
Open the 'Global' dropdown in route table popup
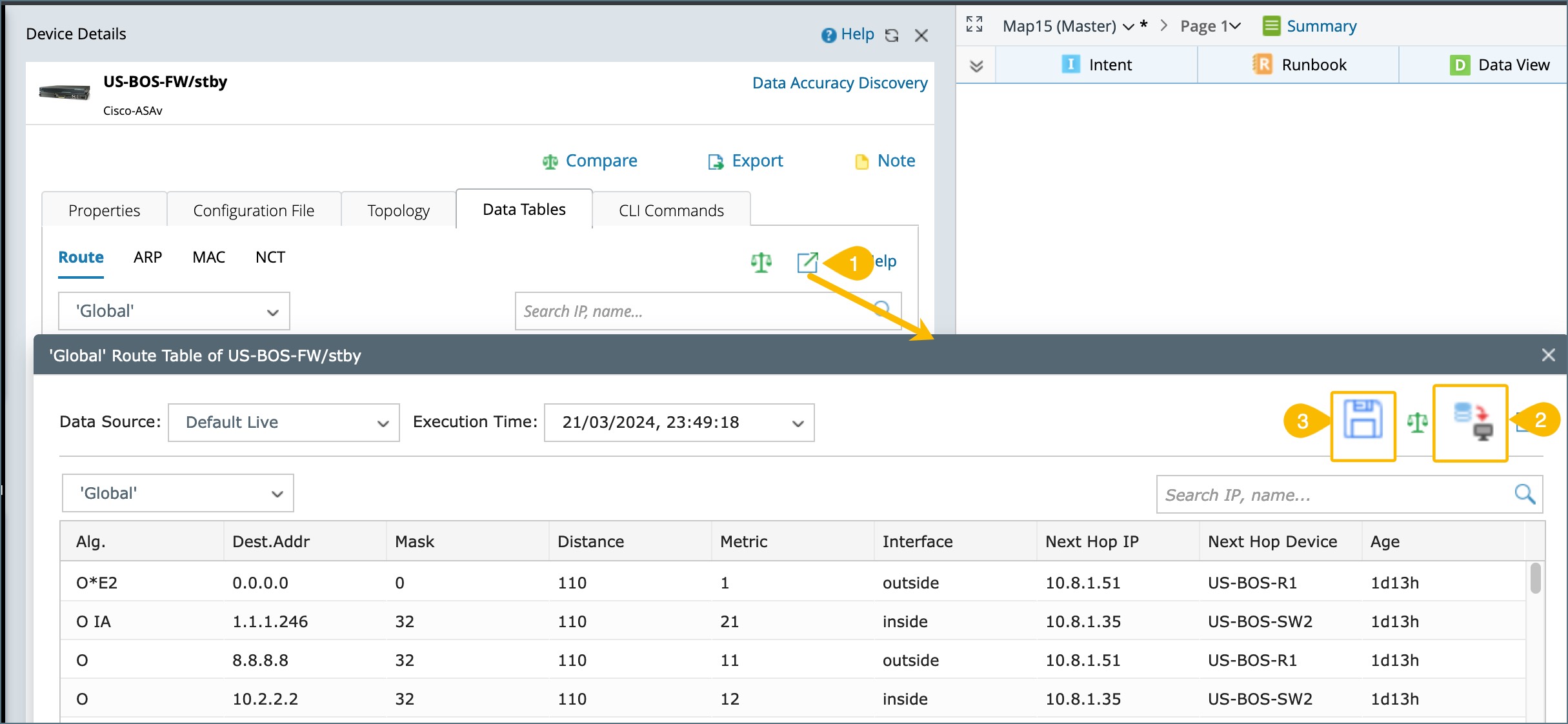[x=177, y=494]
